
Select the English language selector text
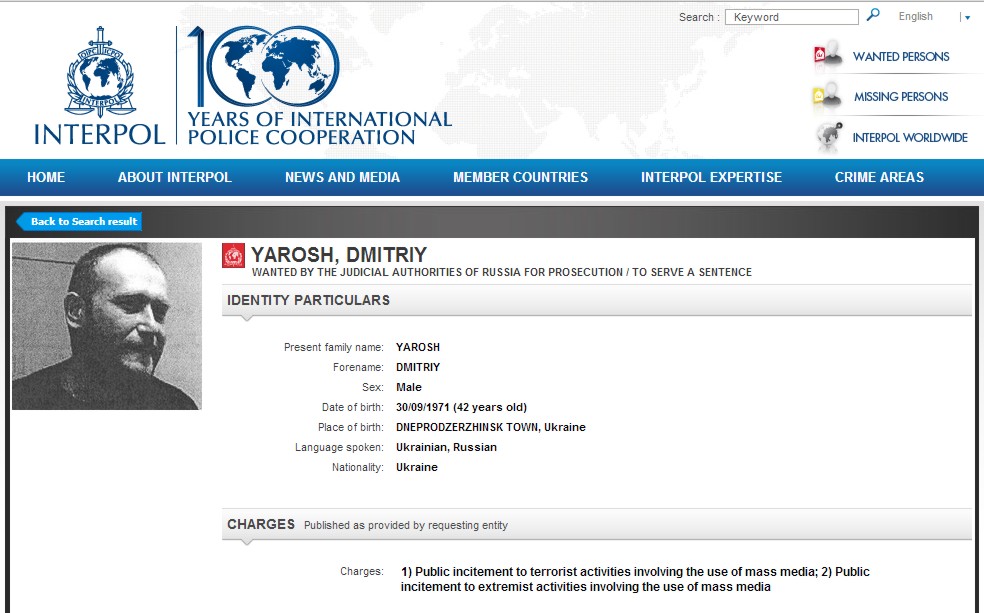point(915,17)
